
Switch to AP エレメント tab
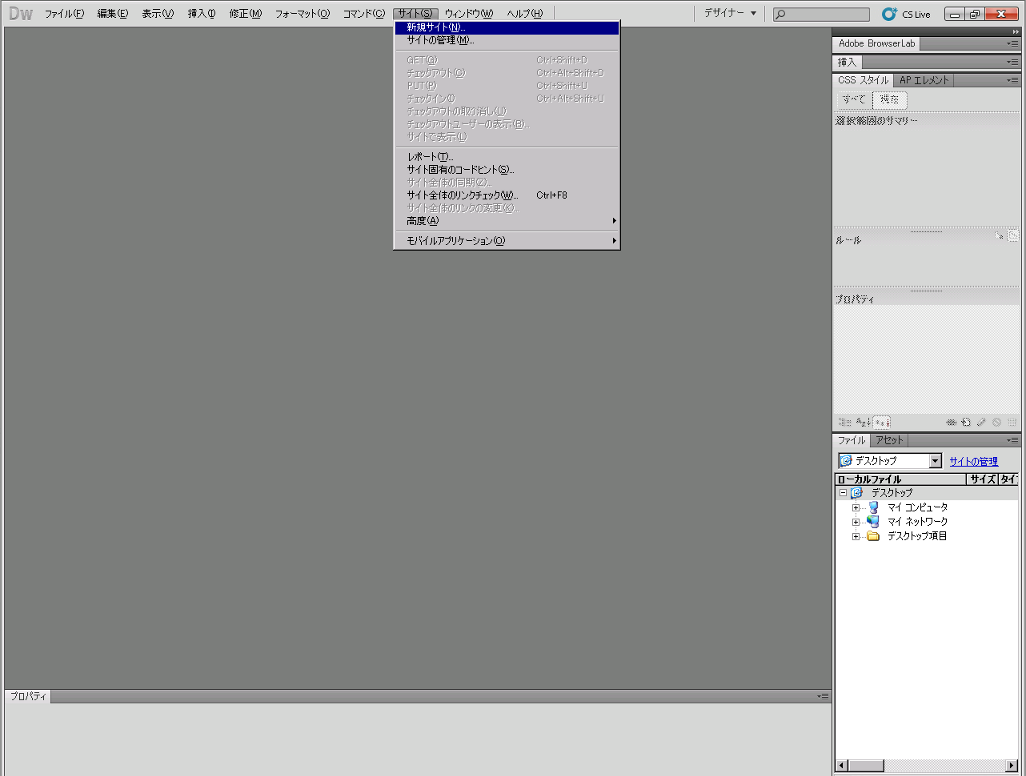click(923, 80)
